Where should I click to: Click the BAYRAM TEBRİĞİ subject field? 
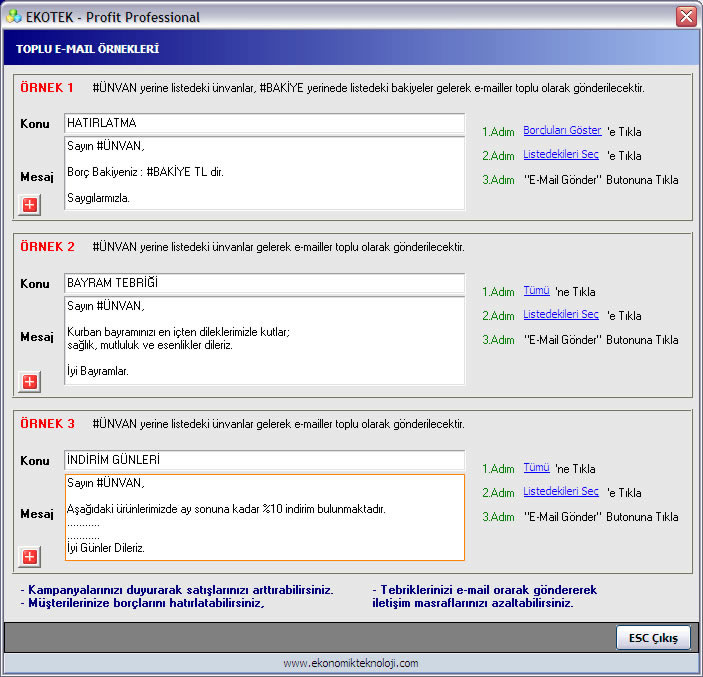(x=265, y=283)
